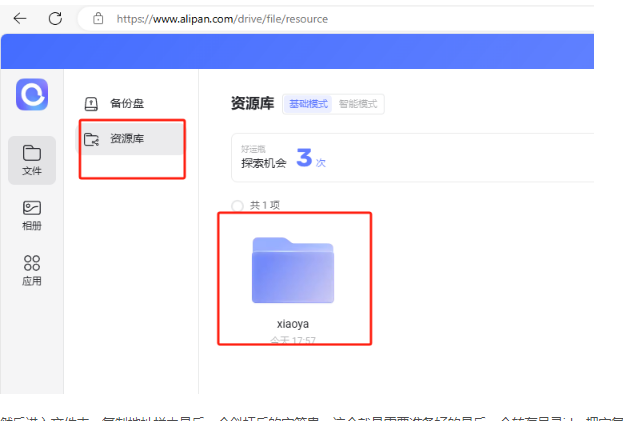
Task: Switch to 基础模式 tab
Action: pyautogui.click(x=307, y=104)
